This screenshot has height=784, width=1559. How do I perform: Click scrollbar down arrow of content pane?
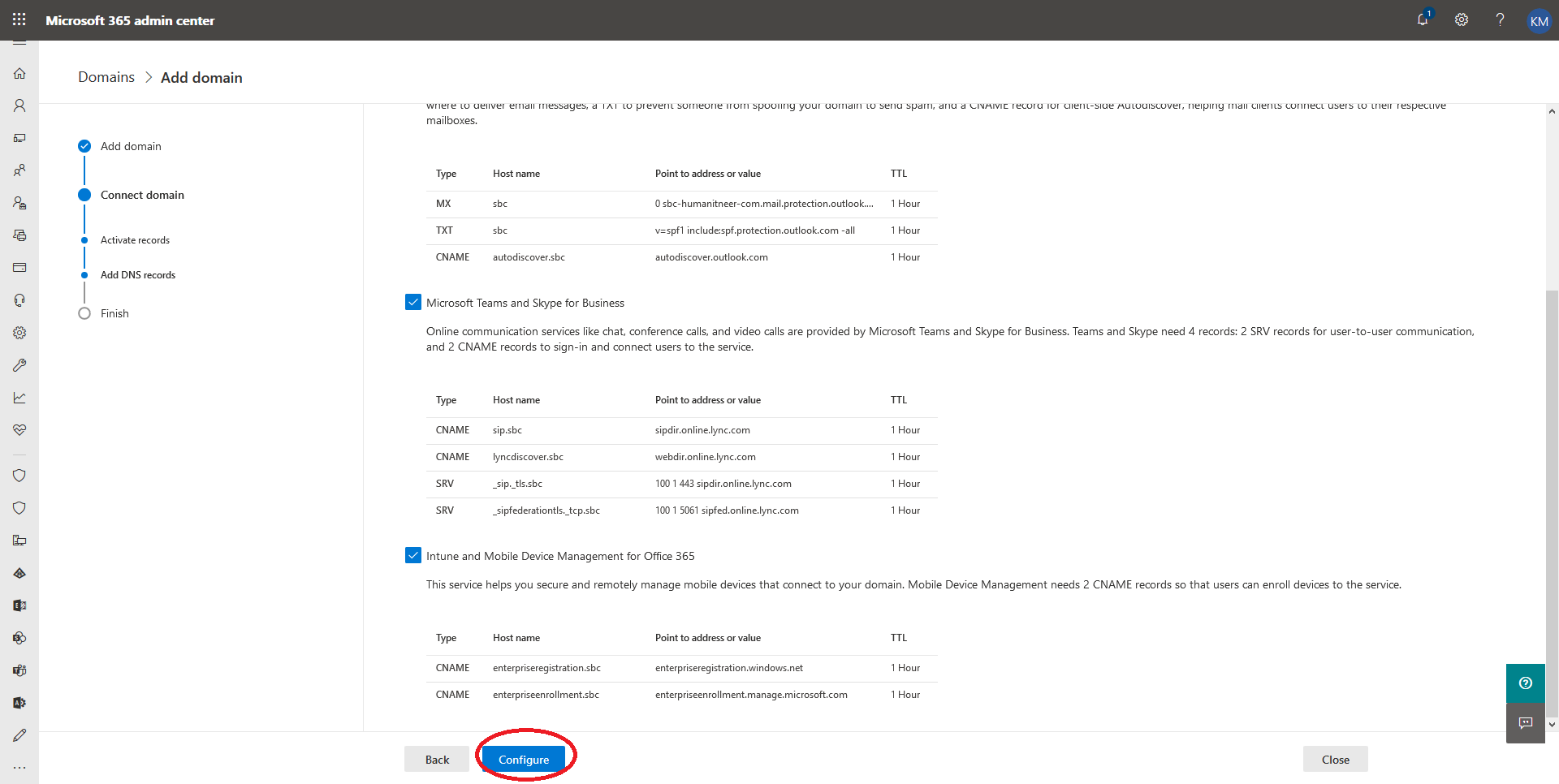1552,725
